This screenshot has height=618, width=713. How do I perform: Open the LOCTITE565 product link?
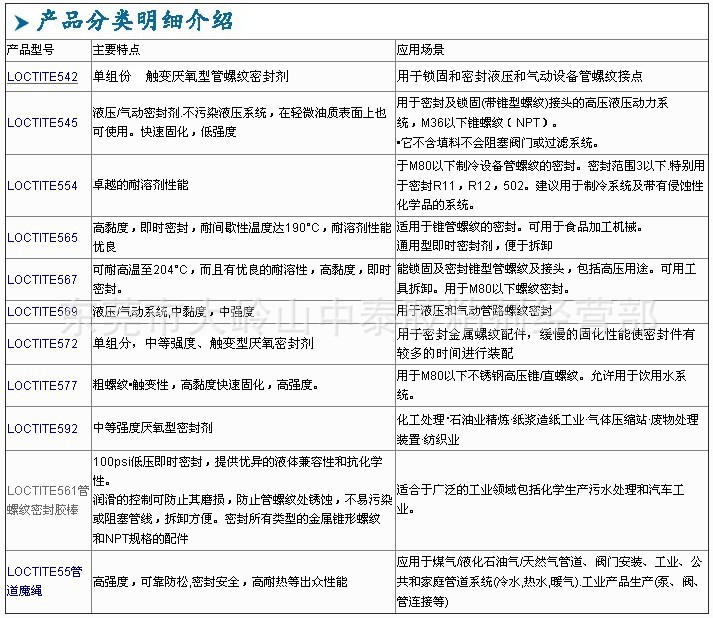click(x=42, y=237)
